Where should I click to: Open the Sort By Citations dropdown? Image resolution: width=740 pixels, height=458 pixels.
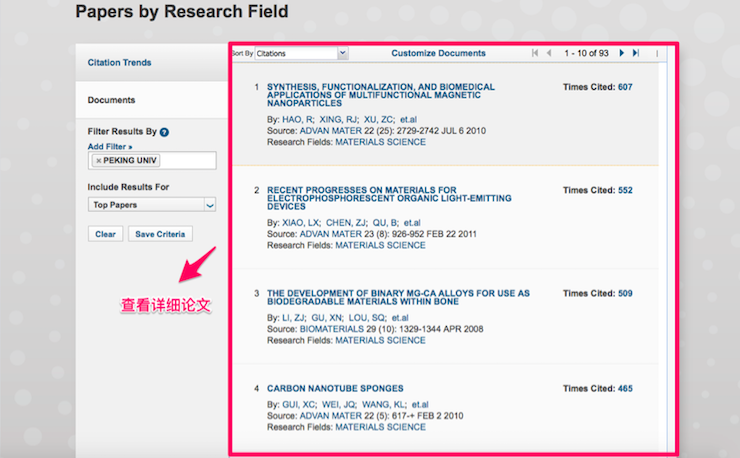tap(301, 53)
